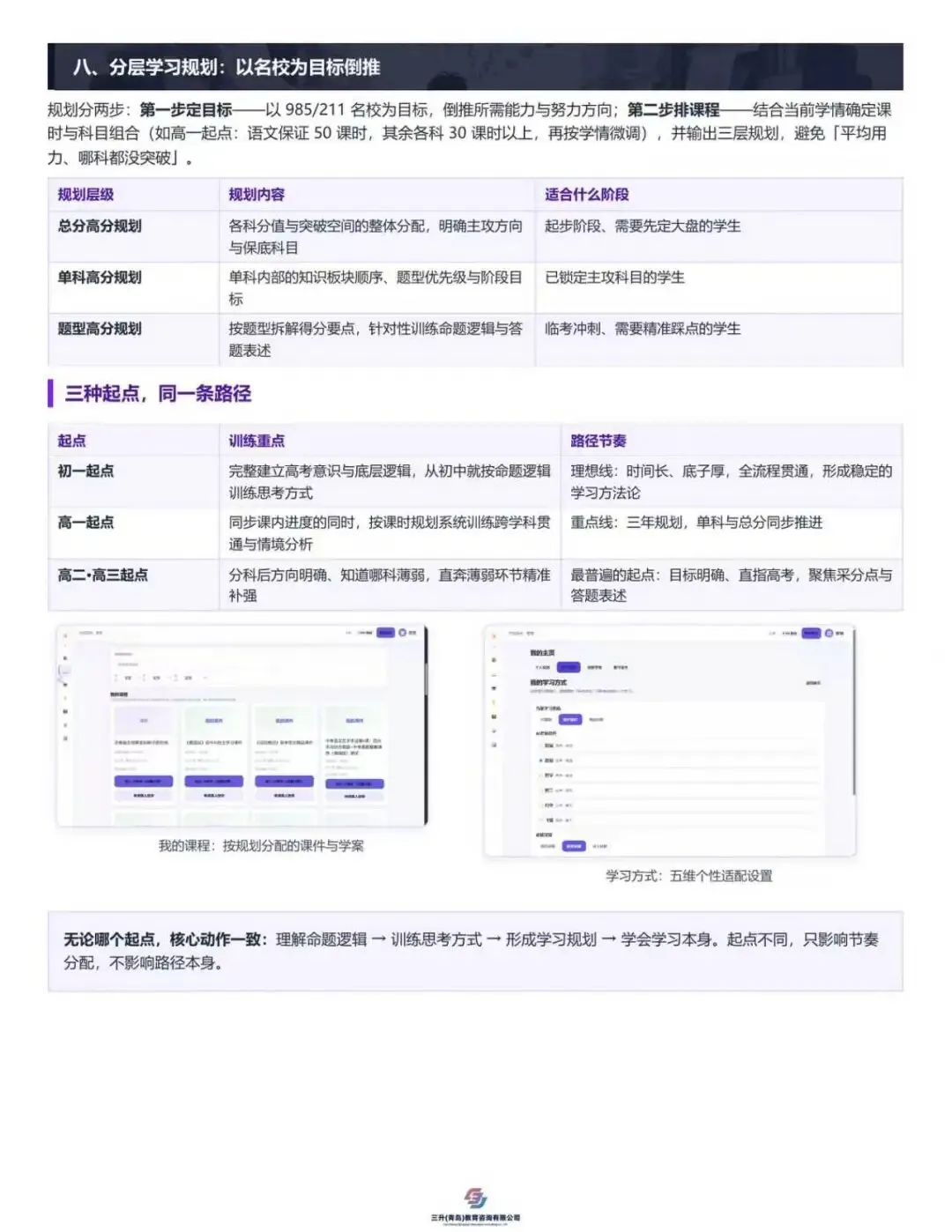Click the 高二•高三起点 row label
Image resolution: width=952 pixels, height=1232 pixels.
[x=102, y=575]
